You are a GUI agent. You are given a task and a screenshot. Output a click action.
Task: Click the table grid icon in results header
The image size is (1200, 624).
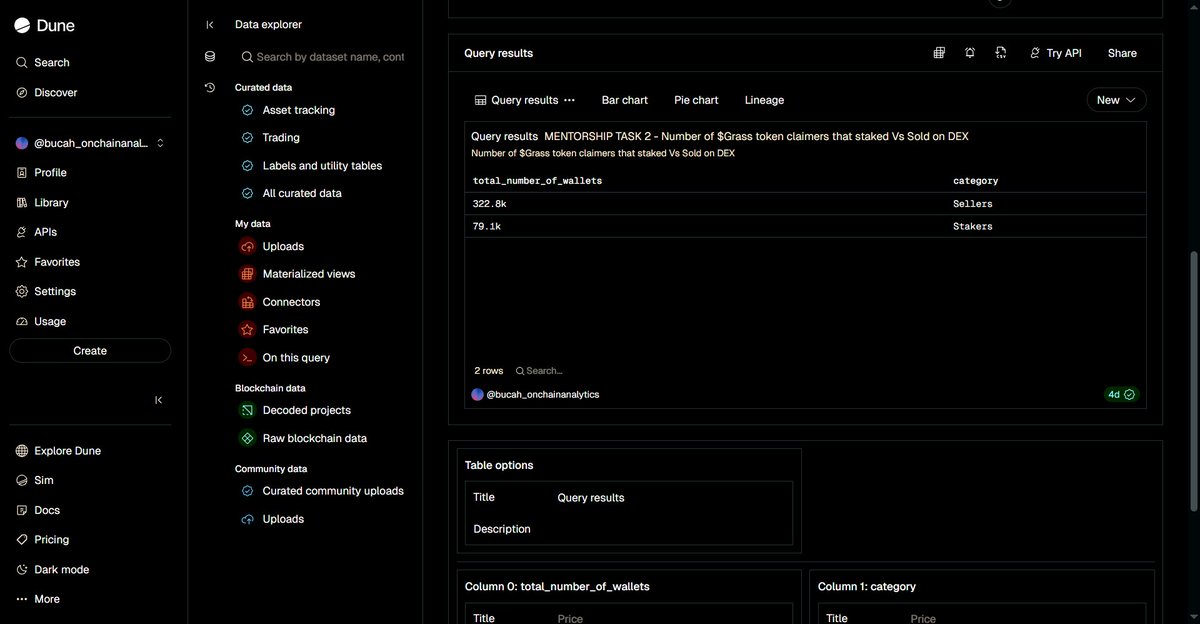coord(939,53)
